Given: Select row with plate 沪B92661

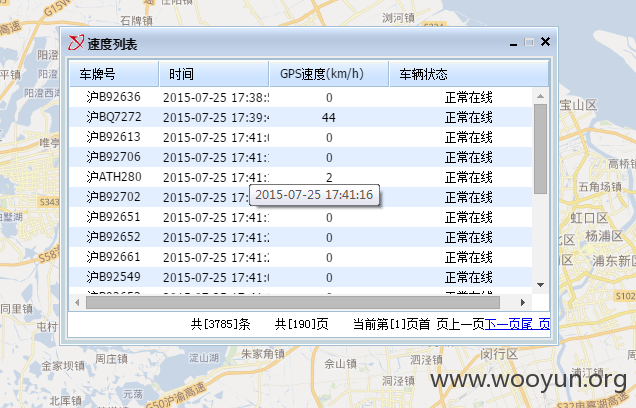Looking at the screenshot, I should point(301,258).
